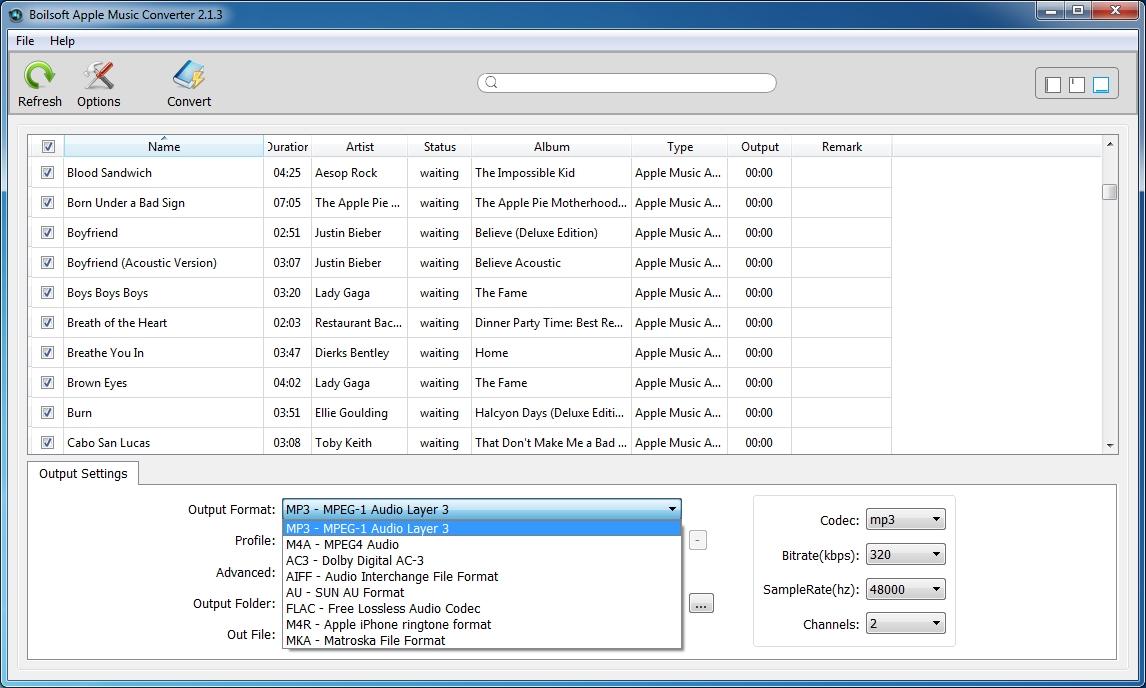The image size is (1146, 688).
Task: Switch to the first layout view icon
Action: 1052,85
